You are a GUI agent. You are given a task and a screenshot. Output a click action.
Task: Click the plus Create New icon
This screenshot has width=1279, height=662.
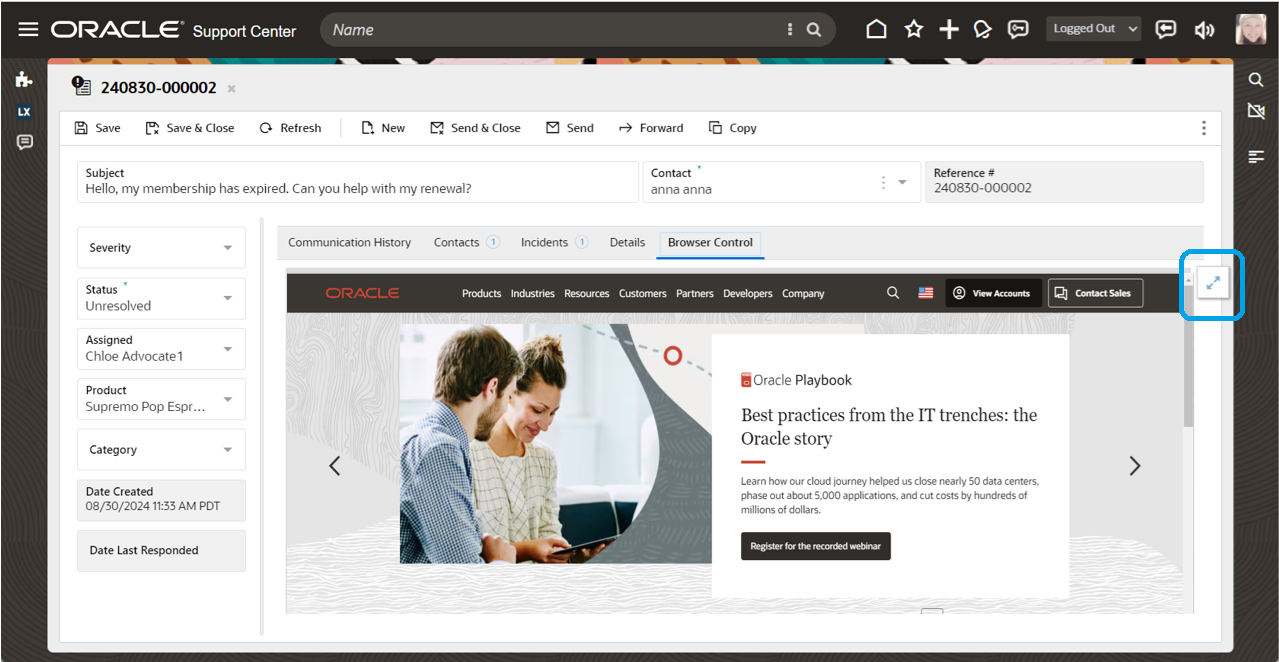(x=949, y=29)
